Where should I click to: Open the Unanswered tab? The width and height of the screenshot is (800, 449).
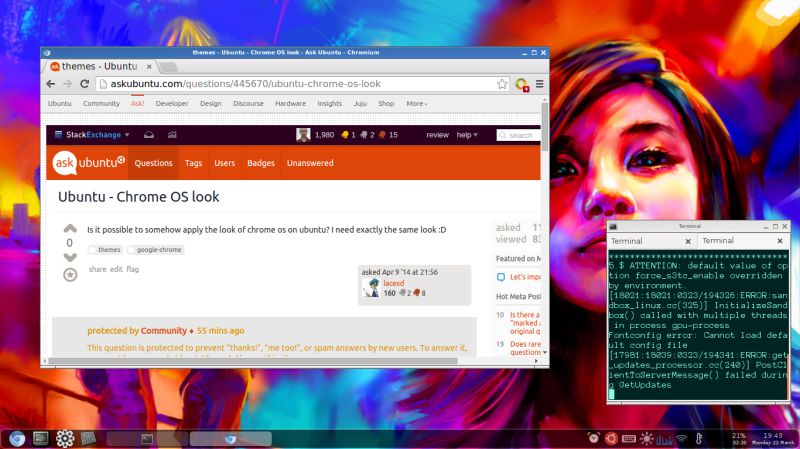coord(310,163)
